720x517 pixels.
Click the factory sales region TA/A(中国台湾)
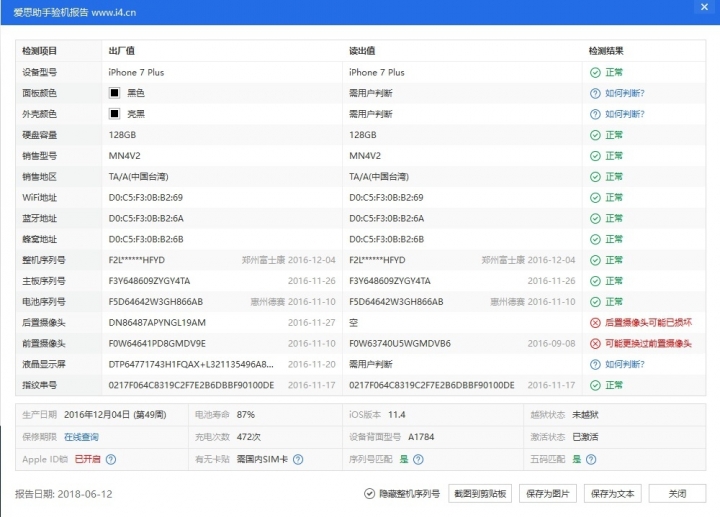139,177
